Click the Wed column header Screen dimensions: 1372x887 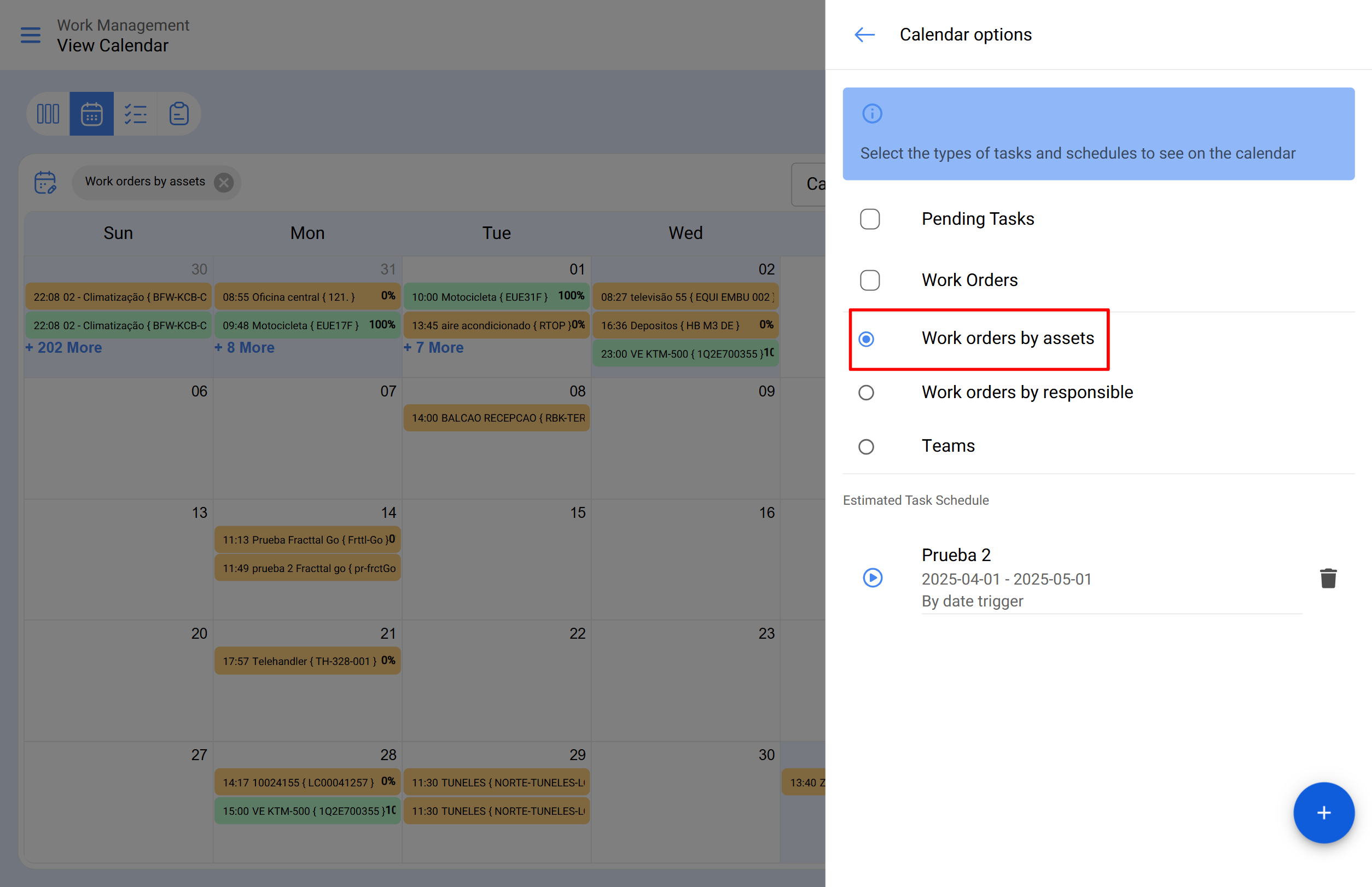tap(685, 233)
